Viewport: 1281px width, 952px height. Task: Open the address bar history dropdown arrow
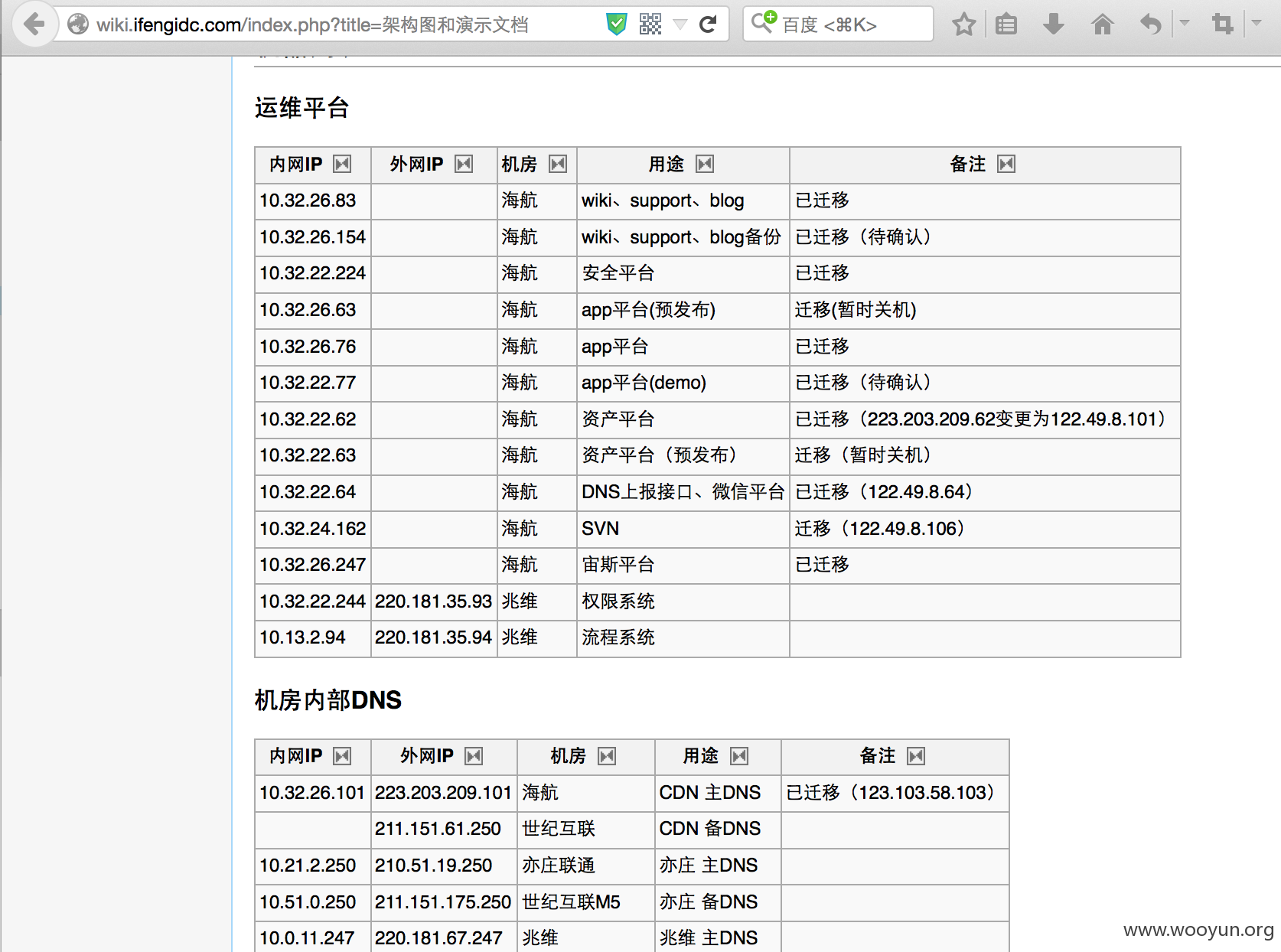click(x=680, y=24)
